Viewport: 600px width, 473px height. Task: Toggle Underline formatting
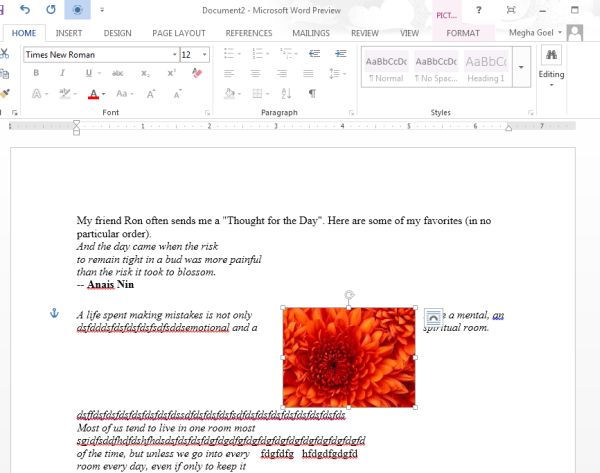pyautogui.click(x=88, y=73)
